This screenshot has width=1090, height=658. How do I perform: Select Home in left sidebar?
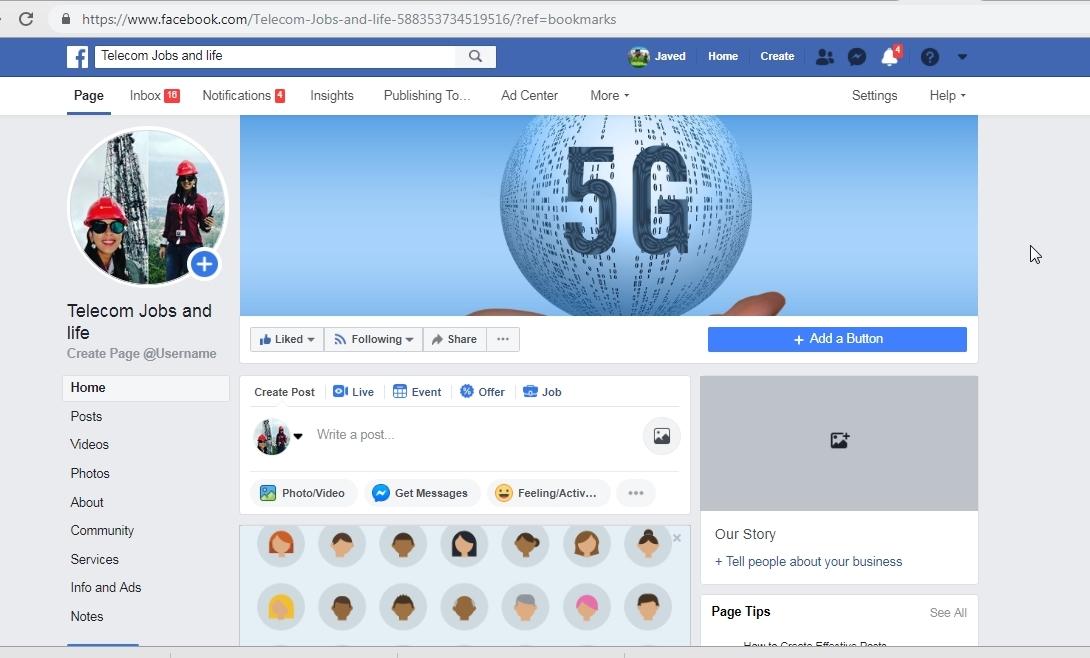[x=146, y=388]
